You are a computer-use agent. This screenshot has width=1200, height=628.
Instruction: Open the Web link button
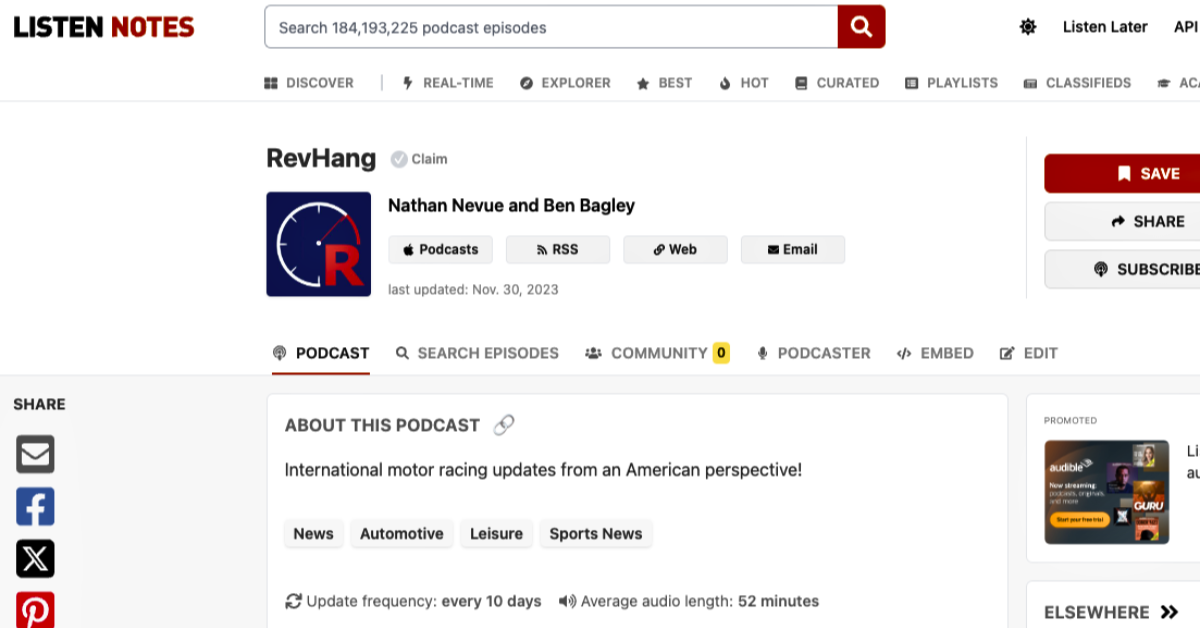click(x=675, y=250)
